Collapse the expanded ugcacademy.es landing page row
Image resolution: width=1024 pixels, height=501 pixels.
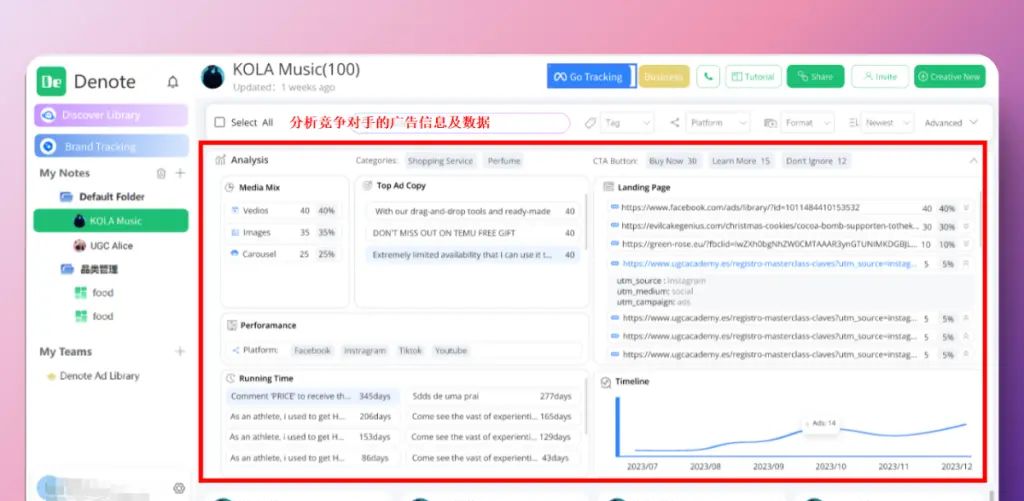click(x=966, y=264)
